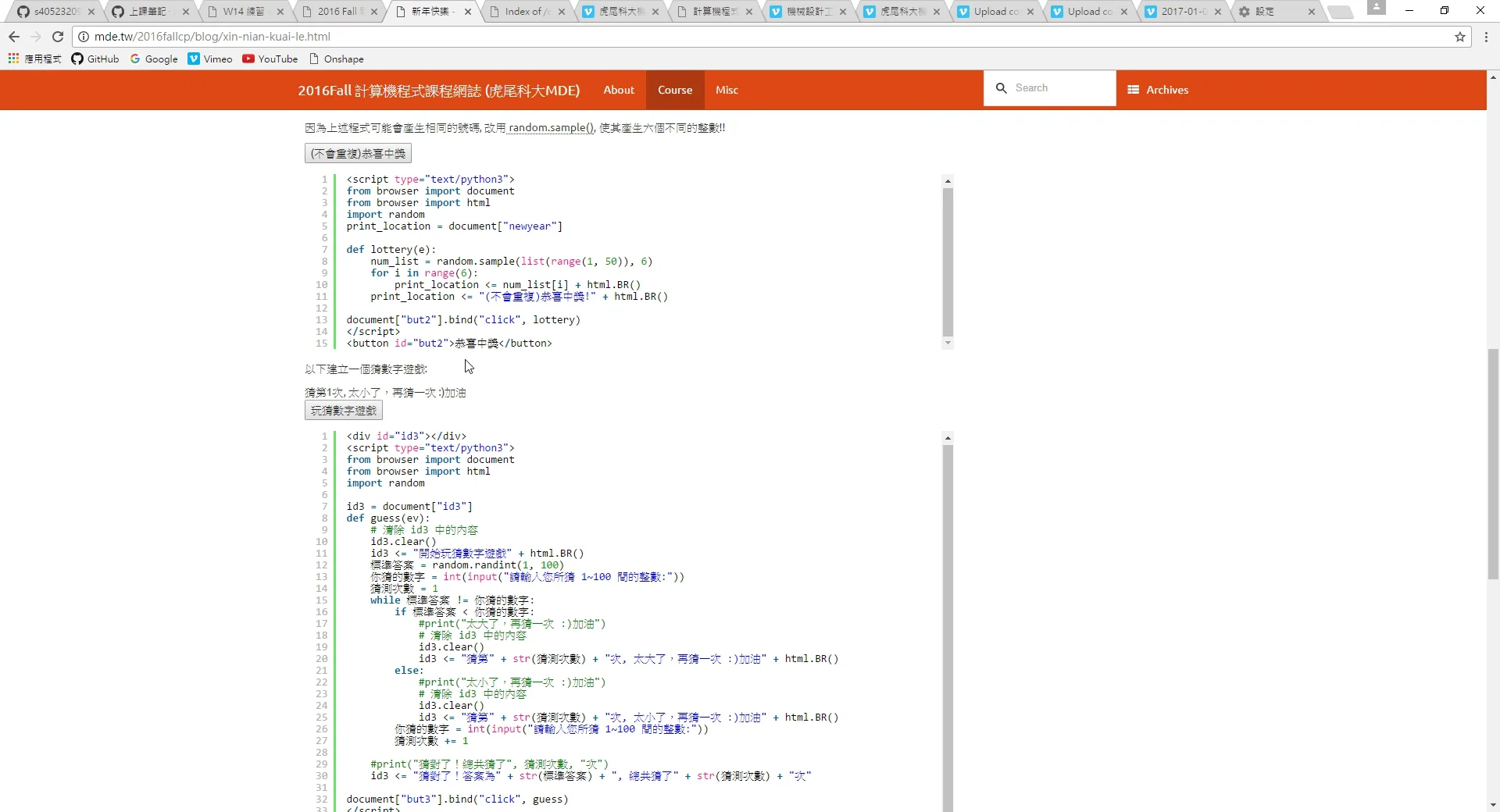The image size is (1500, 812).
Task: Open the Misc menu item
Action: tap(727, 90)
